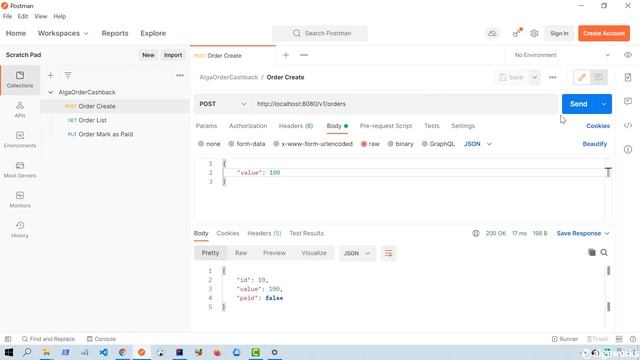This screenshot has width=640, height=360.
Task: Click the collections filter icon
Action: (68, 76)
